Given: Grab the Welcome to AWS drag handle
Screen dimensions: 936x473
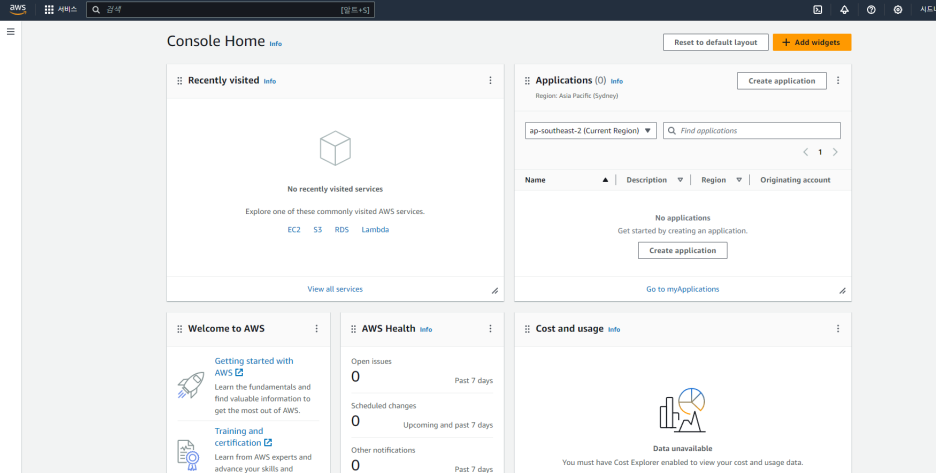Looking at the screenshot, I should pos(180,329).
